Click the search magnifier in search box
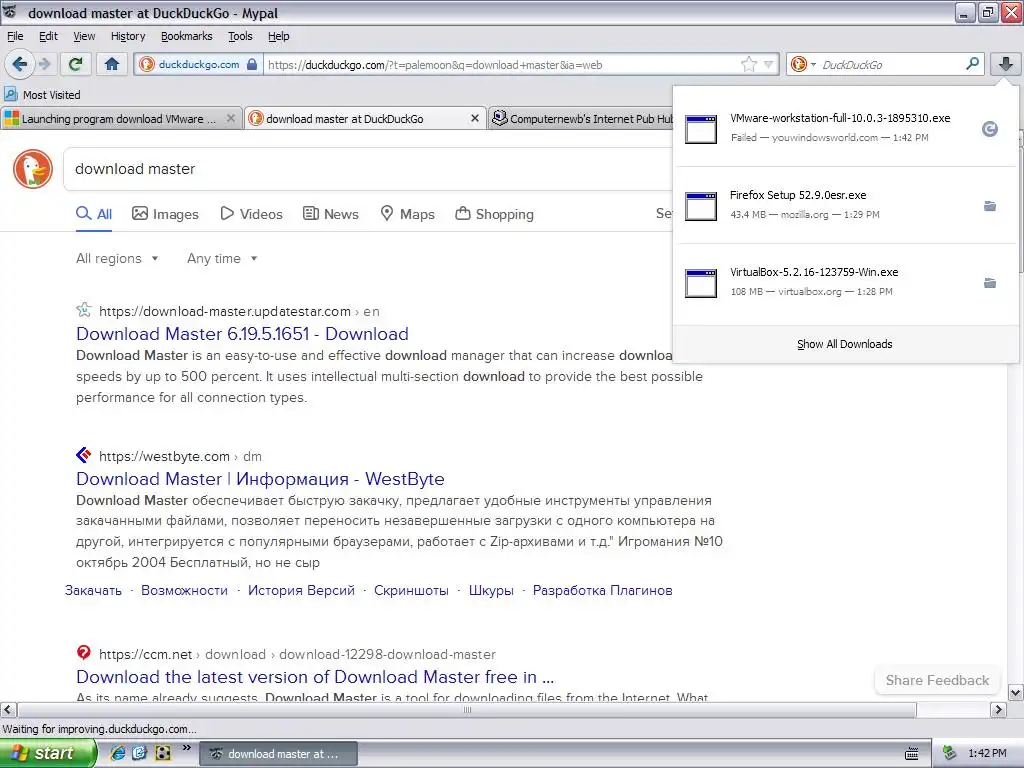1024x768 pixels. (972, 64)
